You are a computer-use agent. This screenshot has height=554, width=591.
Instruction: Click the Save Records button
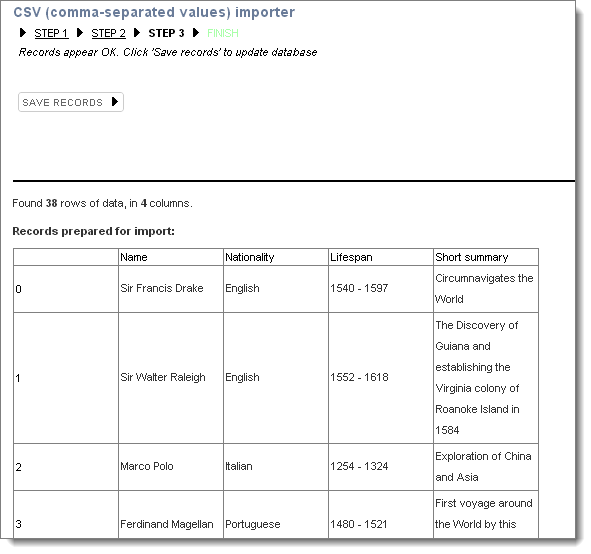coord(71,102)
